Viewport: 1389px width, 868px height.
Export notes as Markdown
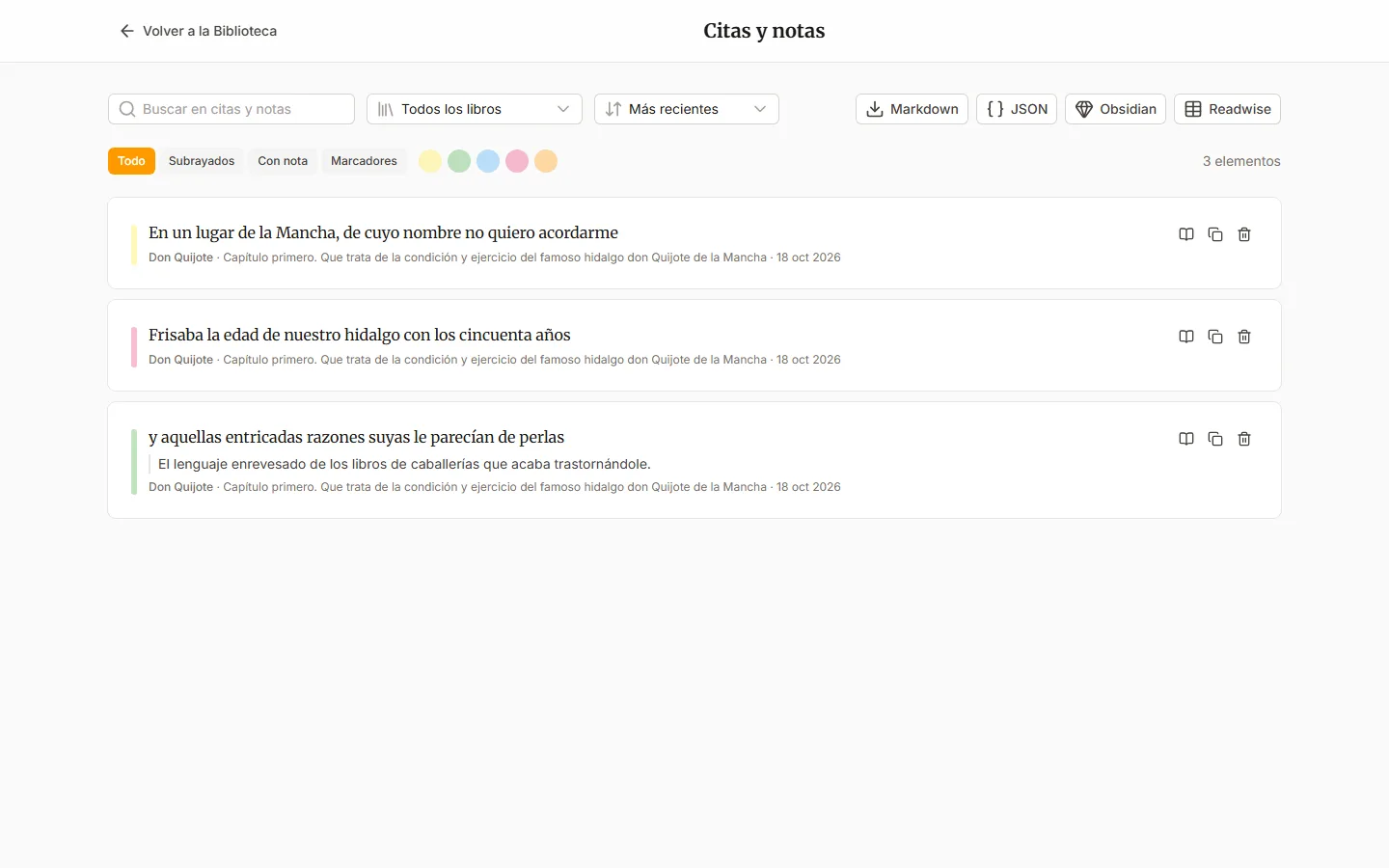coord(912,109)
